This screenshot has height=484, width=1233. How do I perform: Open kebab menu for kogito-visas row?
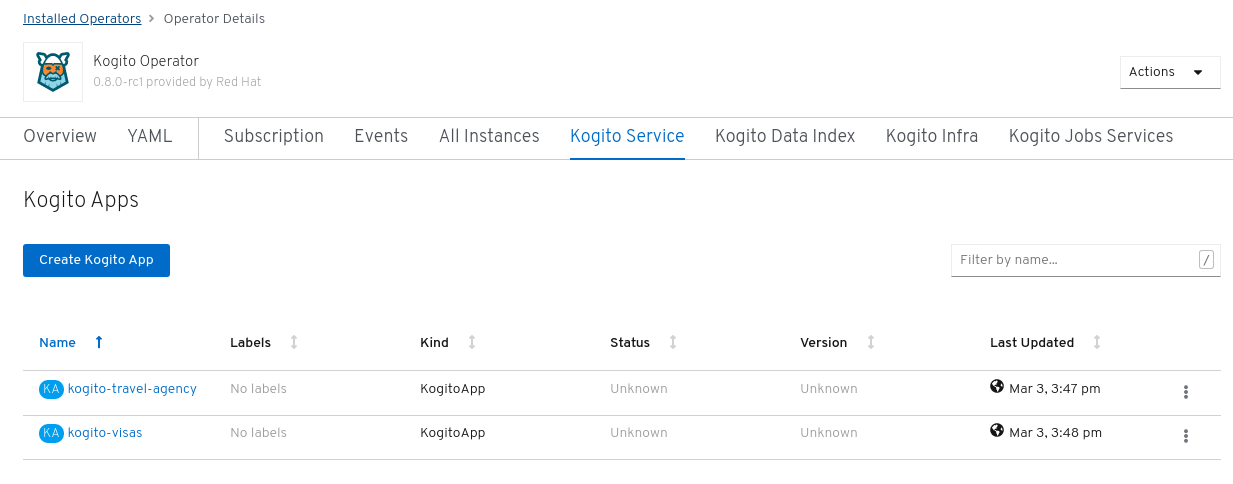[1185, 436]
